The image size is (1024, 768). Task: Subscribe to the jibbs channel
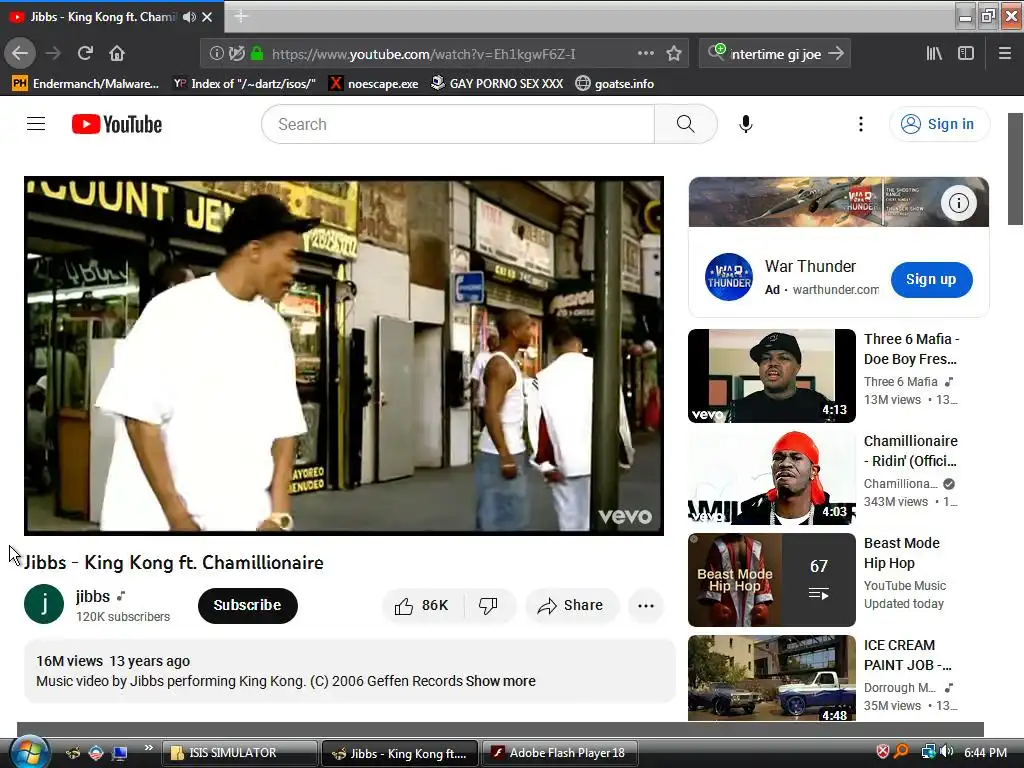tap(248, 605)
